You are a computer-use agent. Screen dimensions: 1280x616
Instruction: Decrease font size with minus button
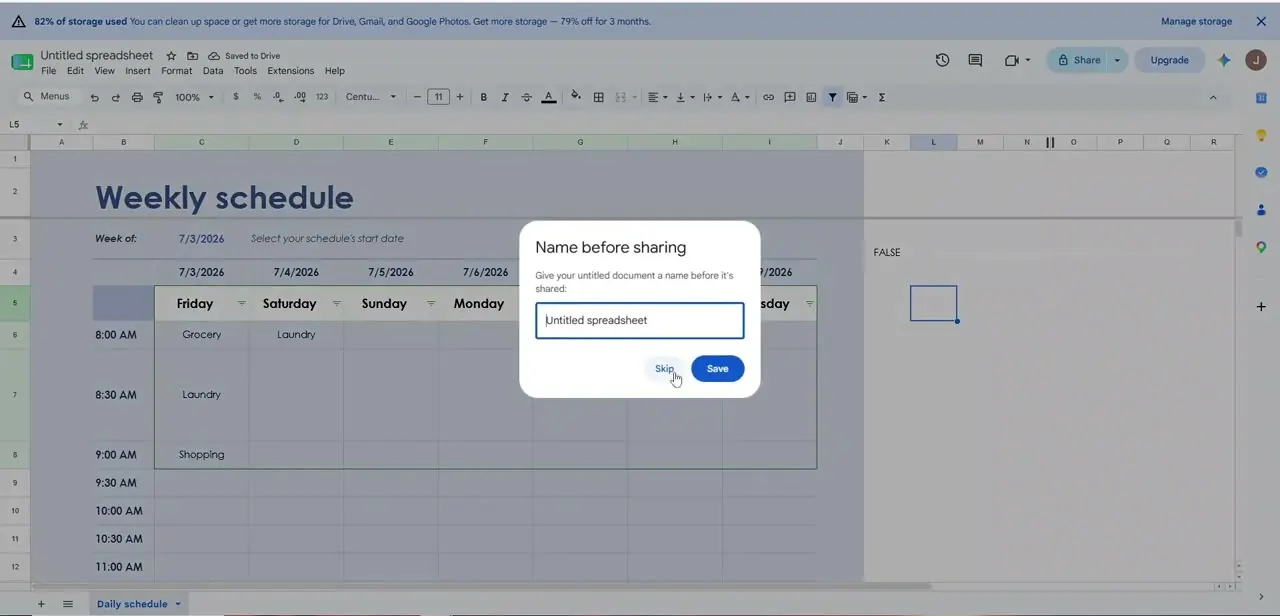pos(417,97)
